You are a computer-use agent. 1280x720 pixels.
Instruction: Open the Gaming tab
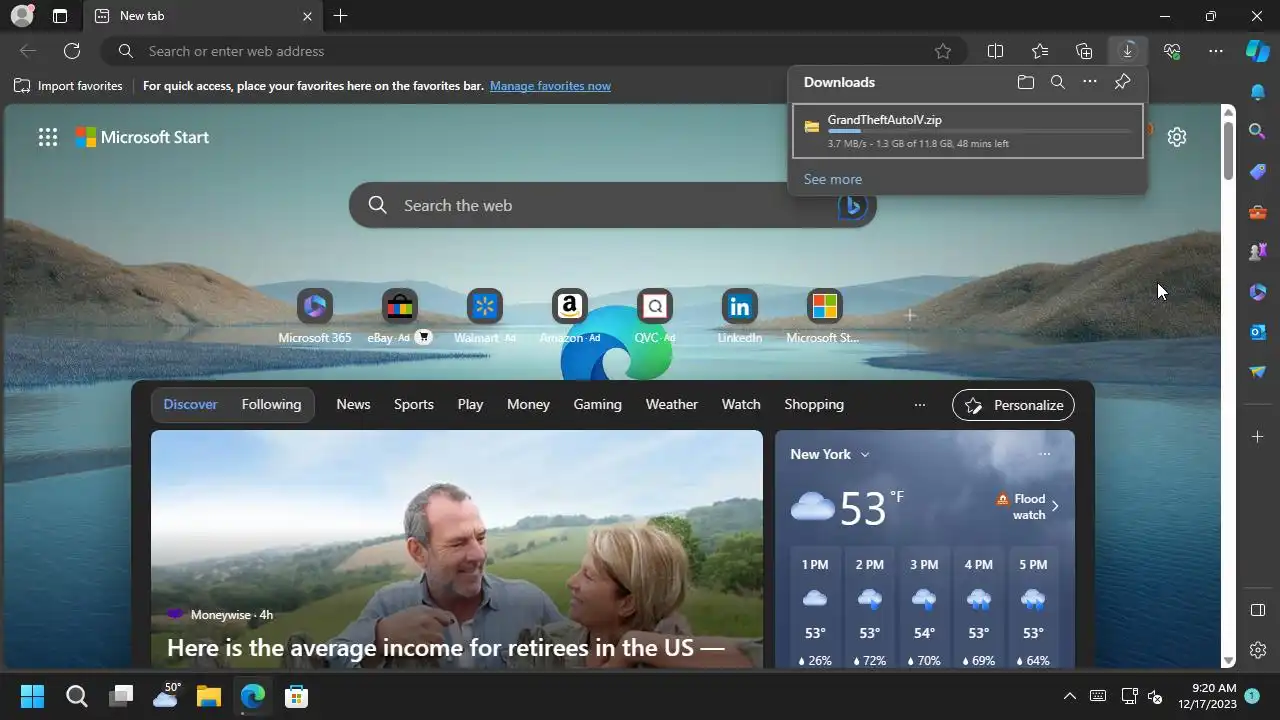coord(598,404)
